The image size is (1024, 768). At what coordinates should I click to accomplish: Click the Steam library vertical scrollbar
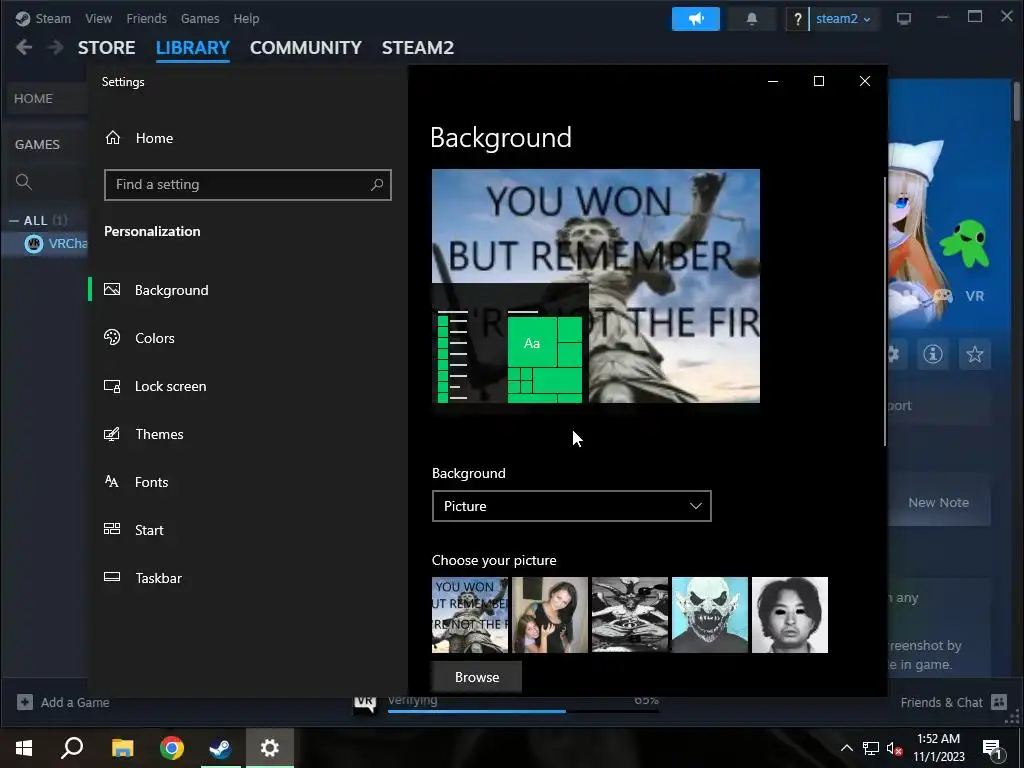coord(1017,101)
